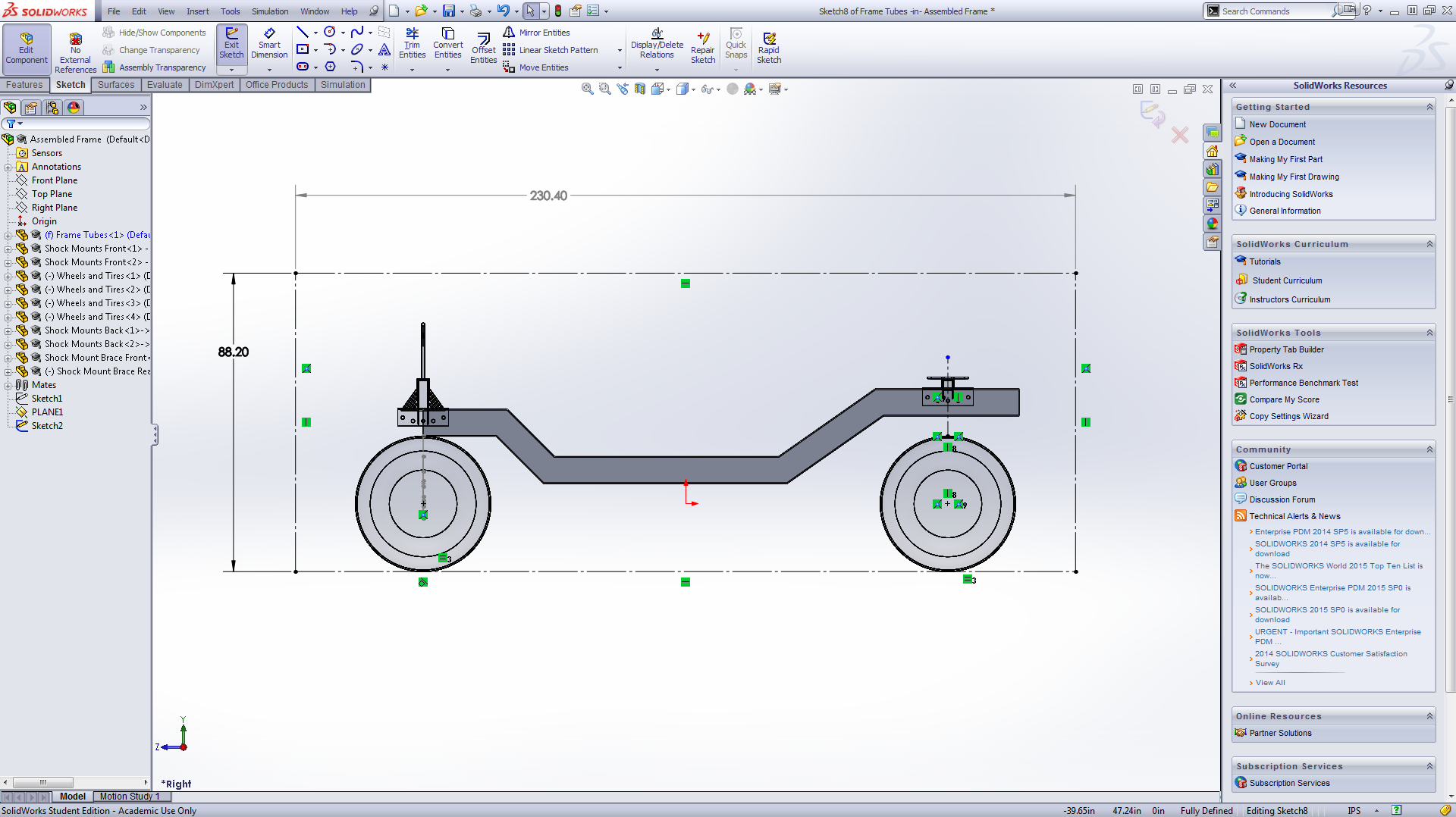Click the Search Commands input field
The width and height of the screenshot is (1456, 817).
coord(1274,11)
